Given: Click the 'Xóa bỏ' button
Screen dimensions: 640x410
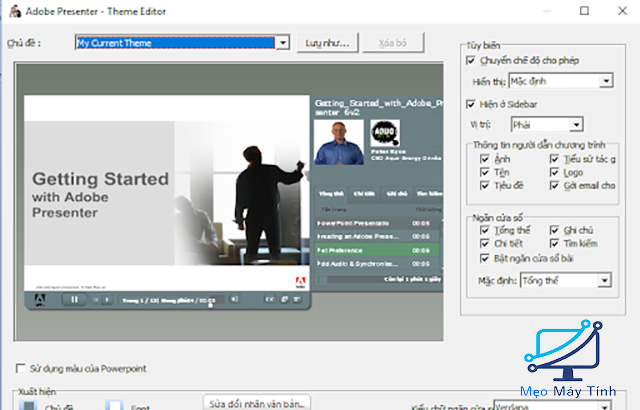Looking at the screenshot, I should click(393, 42).
